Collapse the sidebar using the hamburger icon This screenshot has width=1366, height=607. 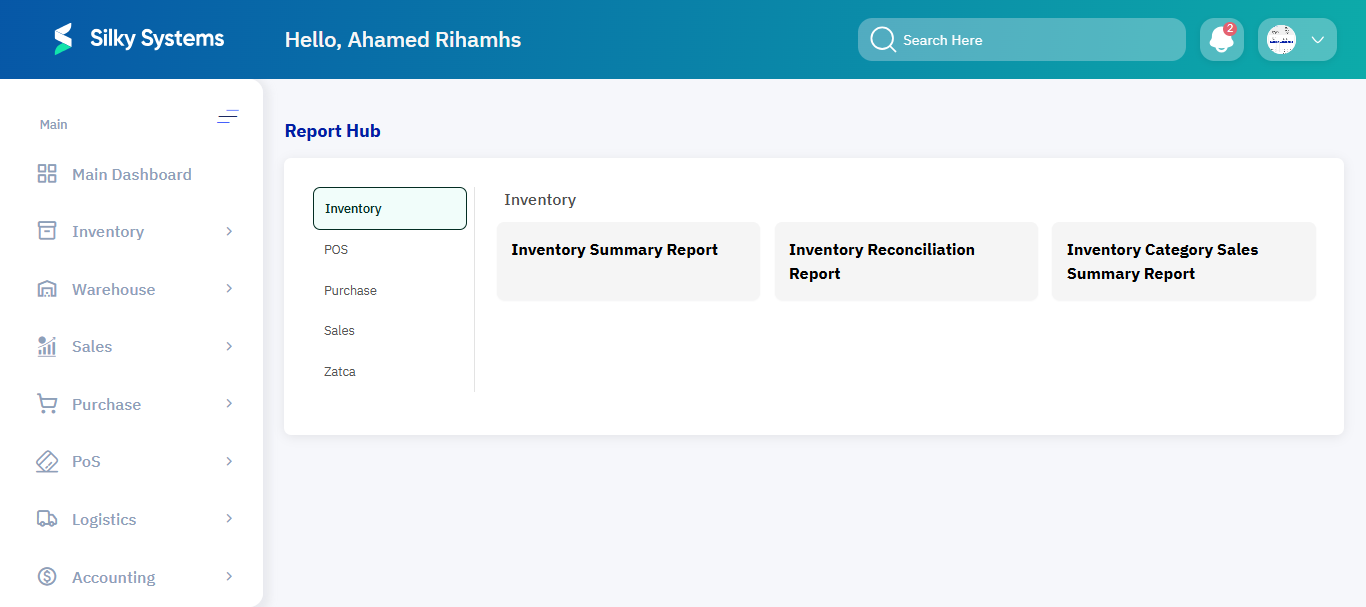[228, 117]
